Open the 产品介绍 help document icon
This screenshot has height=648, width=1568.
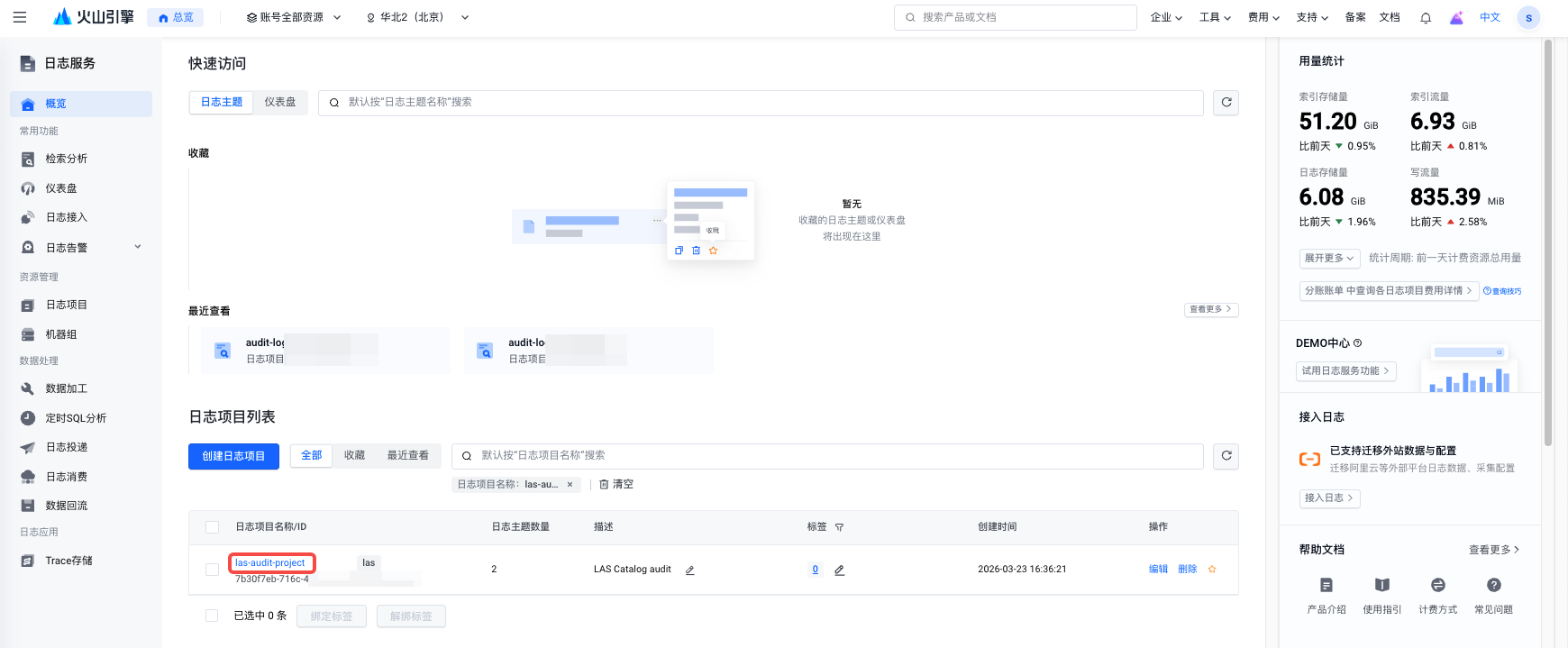pos(1326,586)
